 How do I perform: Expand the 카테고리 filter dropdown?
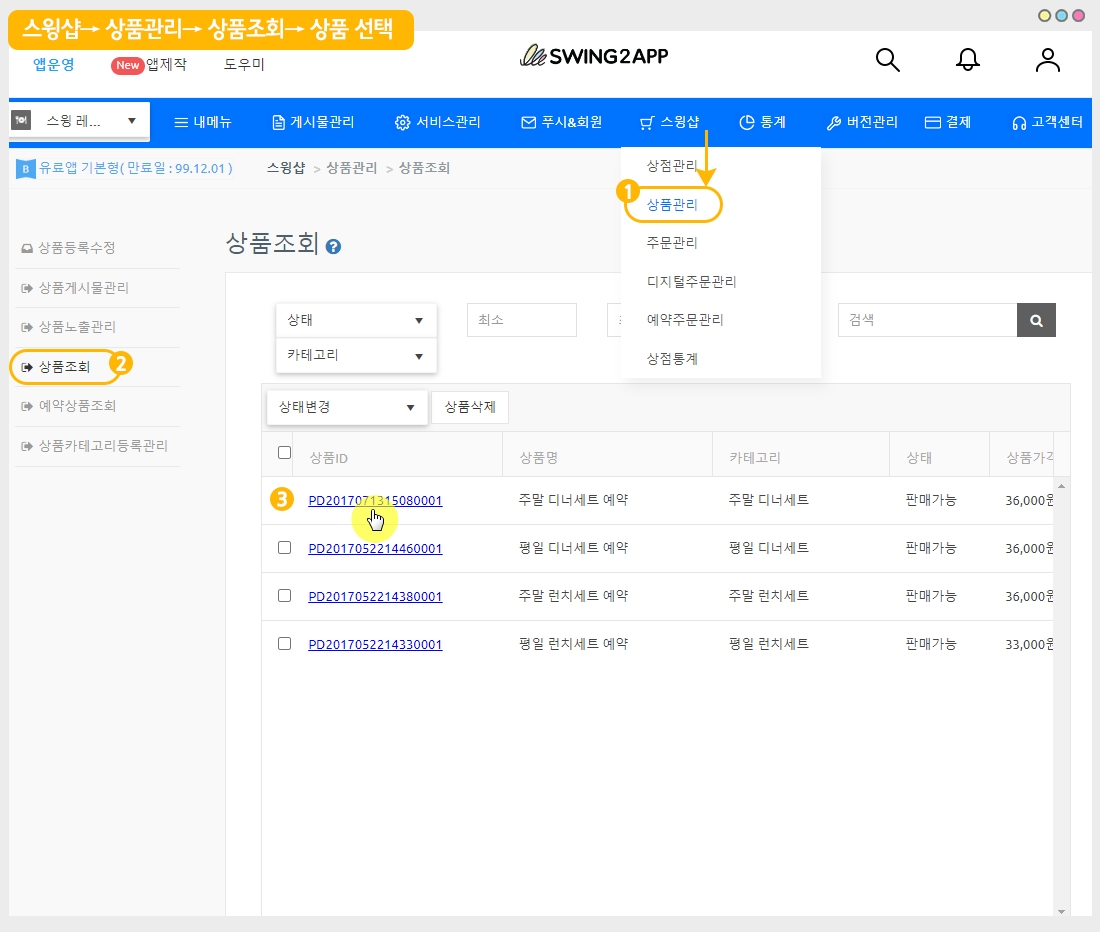click(x=356, y=355)
